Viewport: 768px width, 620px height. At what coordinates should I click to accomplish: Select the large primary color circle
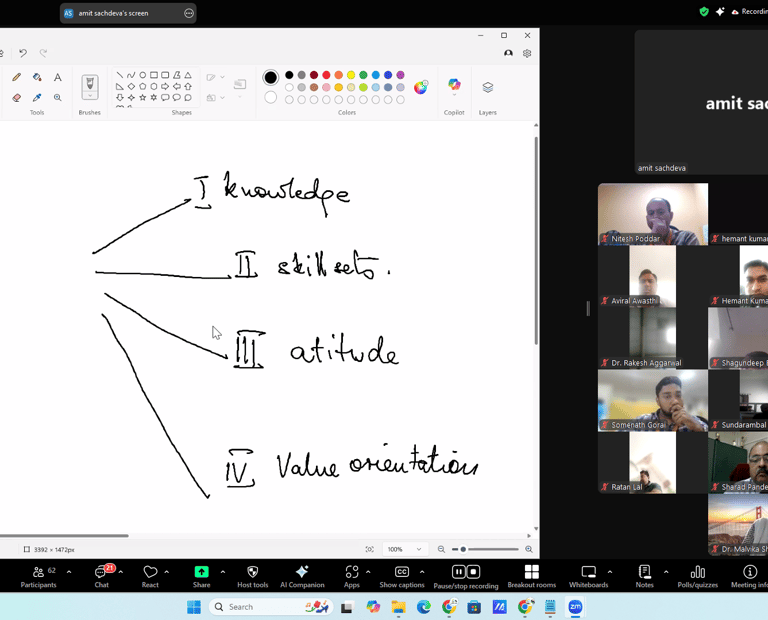coord(270,77)
